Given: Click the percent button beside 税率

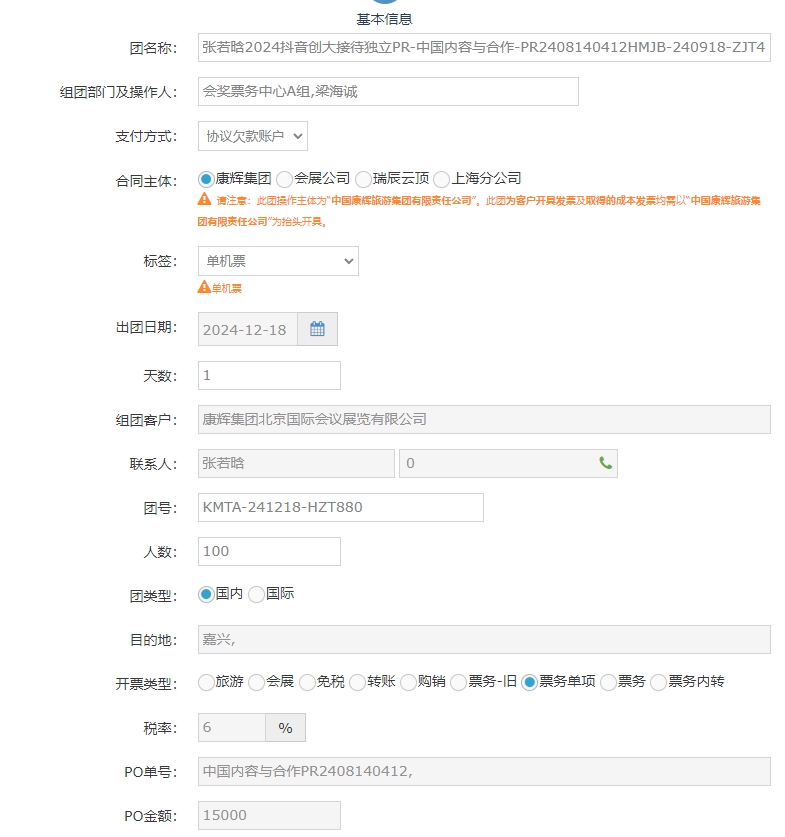Looking at the screenshot, I should coord(285,728).
